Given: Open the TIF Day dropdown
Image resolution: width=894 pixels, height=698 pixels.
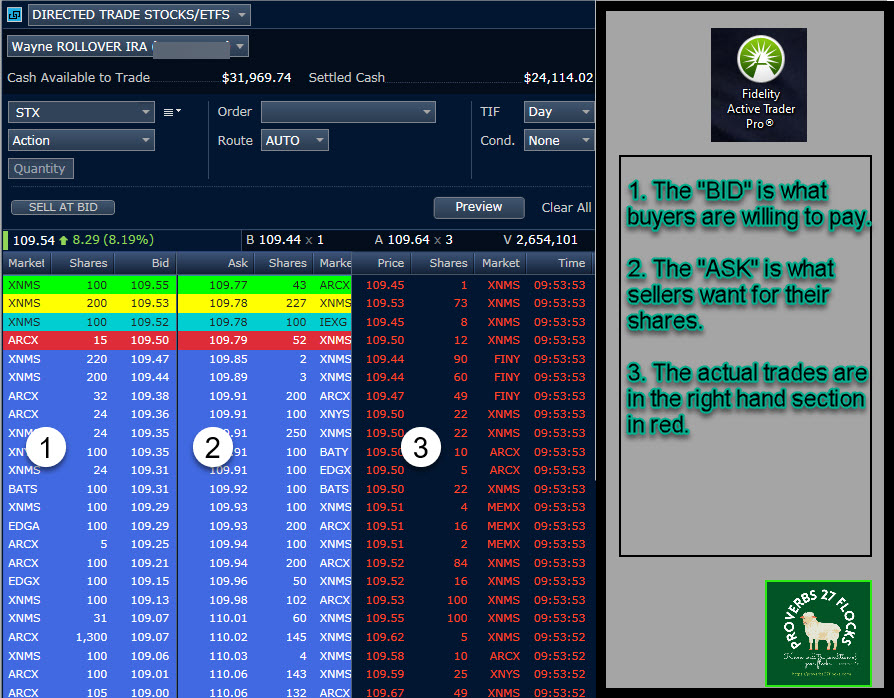Looking at the screenshot, I should point(558,112).
